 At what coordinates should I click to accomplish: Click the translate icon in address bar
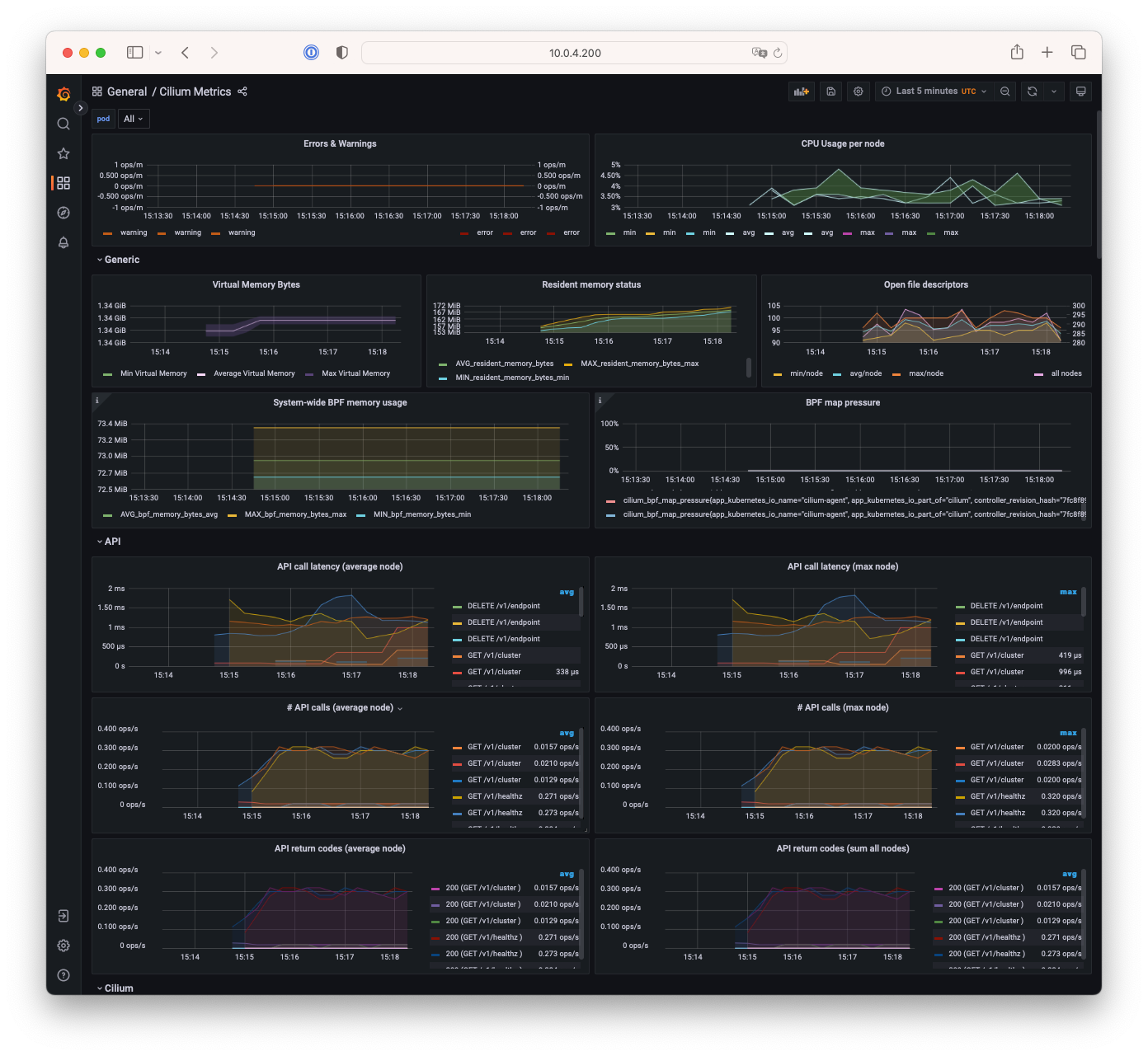pyautogui.click(x=760, y=53)
